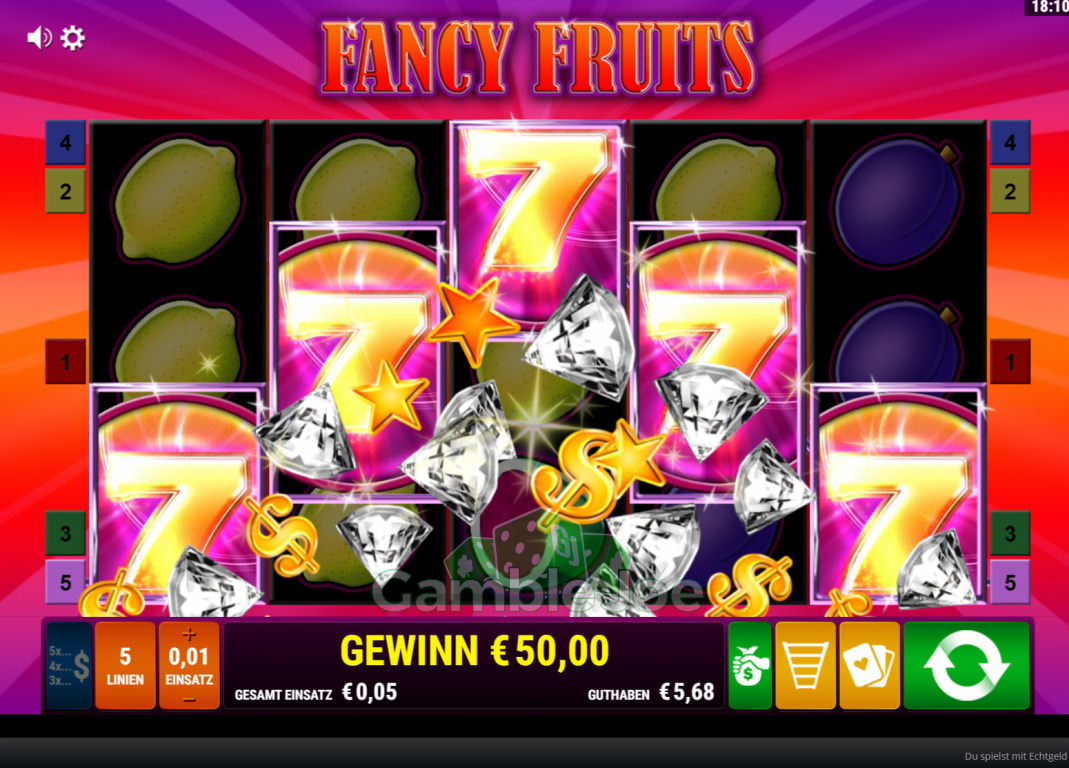Select payline 2 marker on left side
Screen dimensions: 1069x768
tap(65, 192)
